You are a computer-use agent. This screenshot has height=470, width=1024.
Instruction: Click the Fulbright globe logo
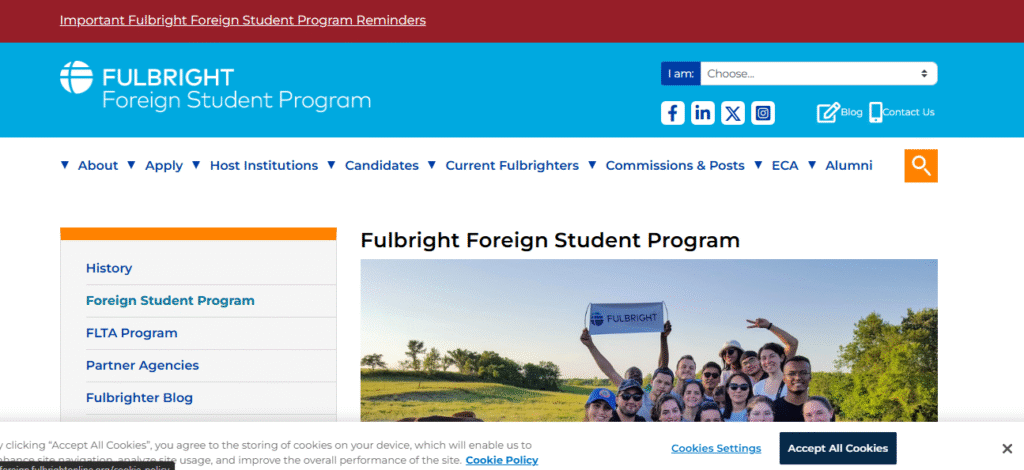click(x=77, y=78)
